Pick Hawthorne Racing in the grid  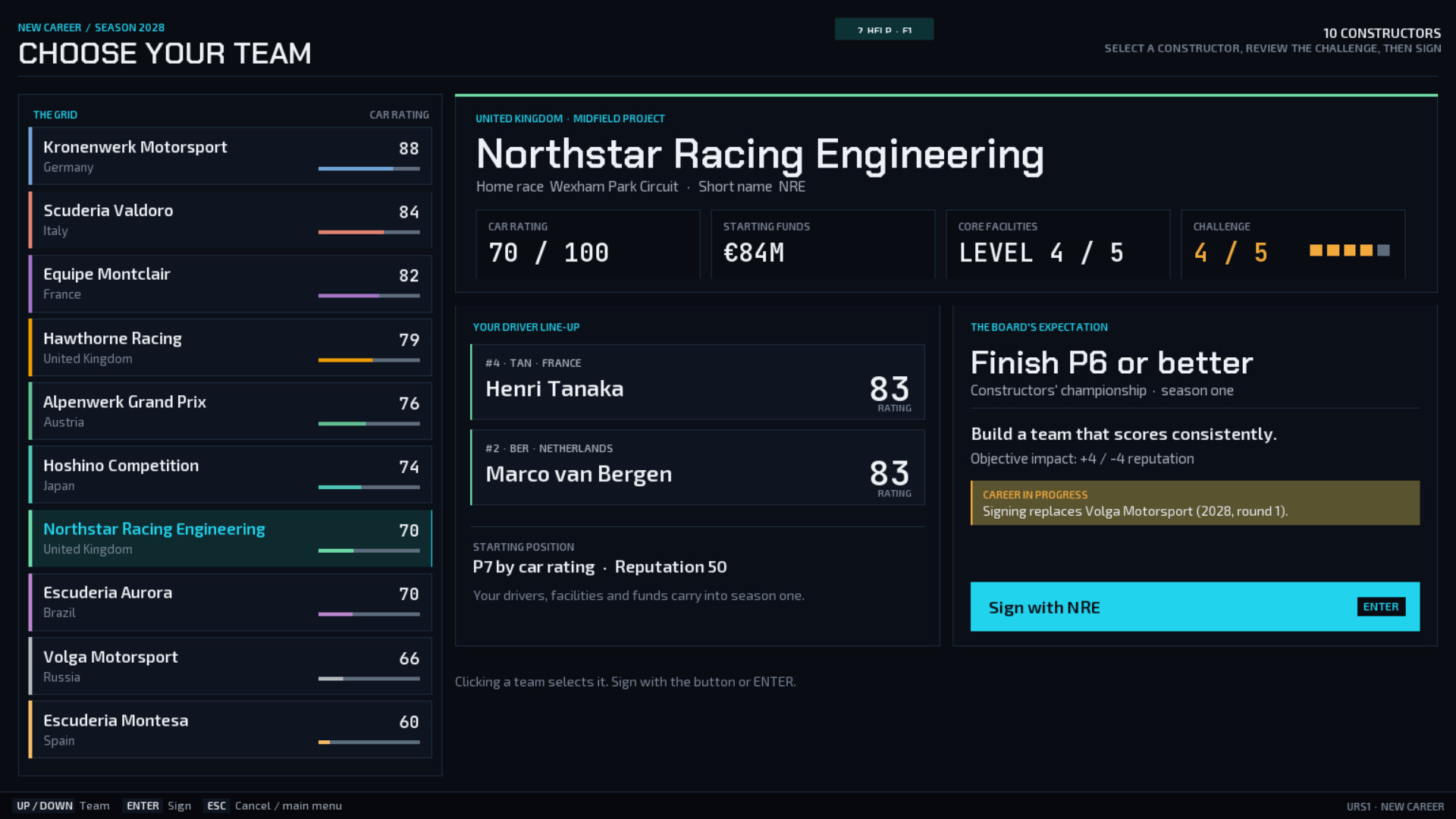(x=231, y=347)
